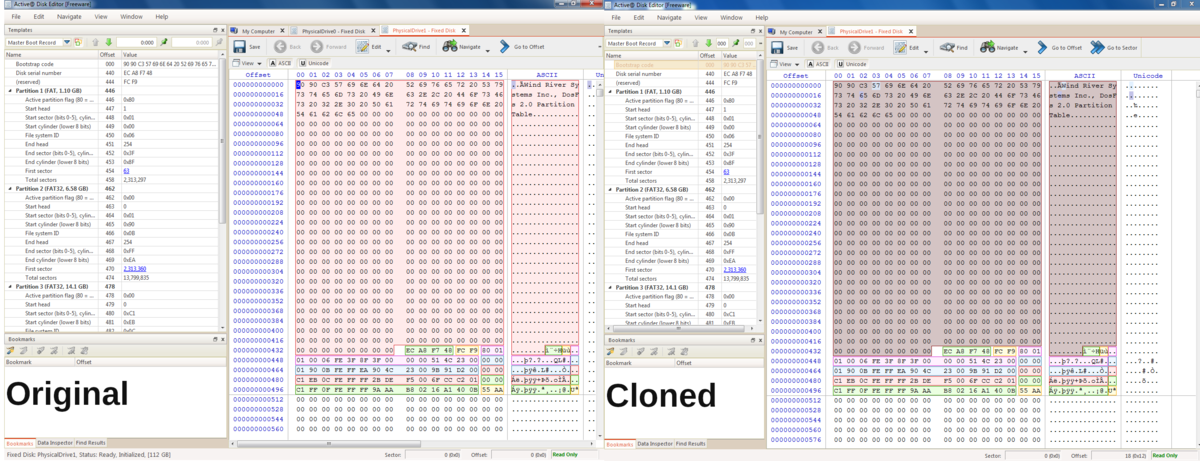The width and height of the screenshot is (1200, 461).
Task: Toggle Unicode column in the Cloned window
Action: tap(852, 63)
